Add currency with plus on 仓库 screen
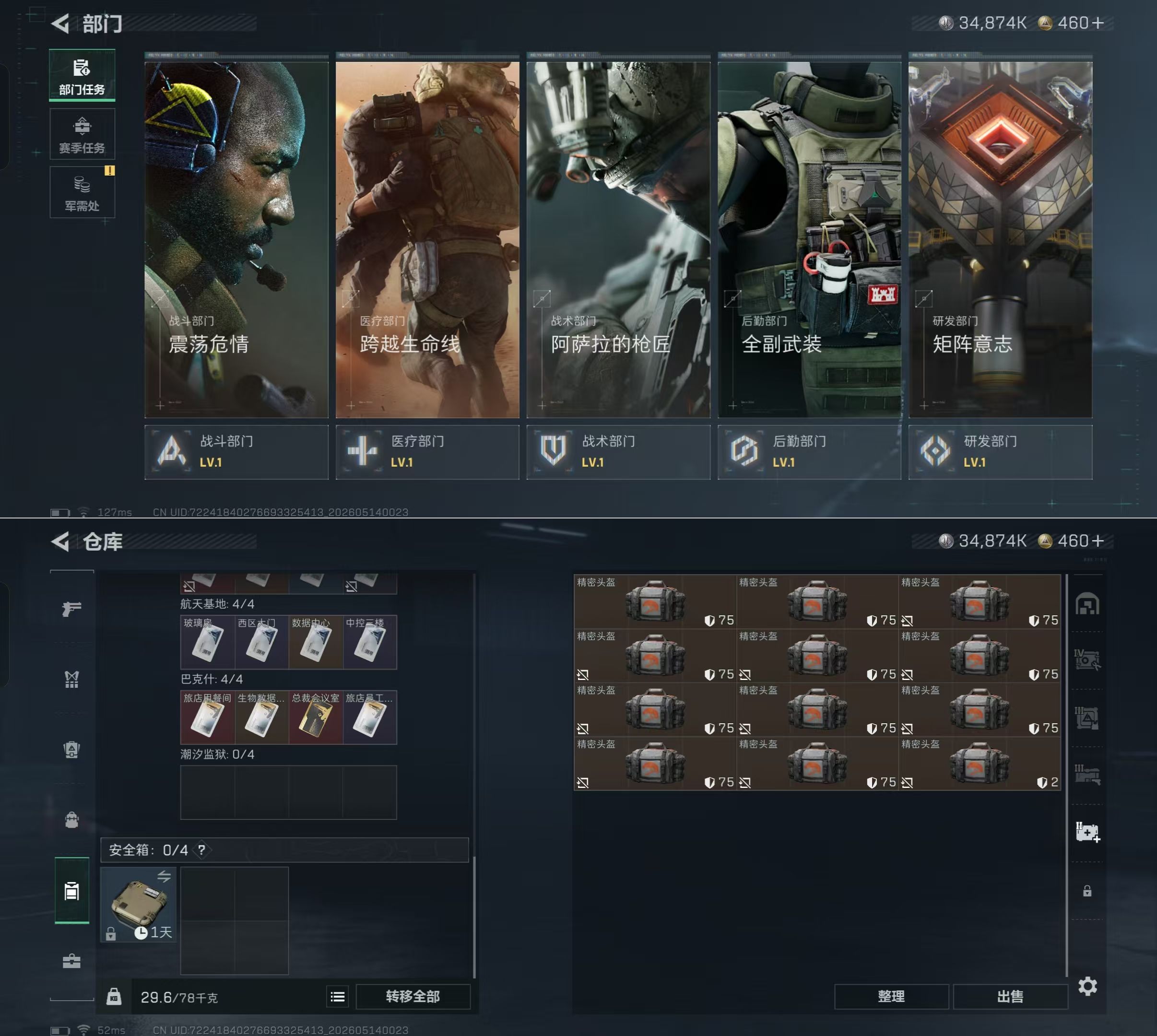Image resolution: width=1157 pixels, height=1036 pixels. click(1098, 541)
